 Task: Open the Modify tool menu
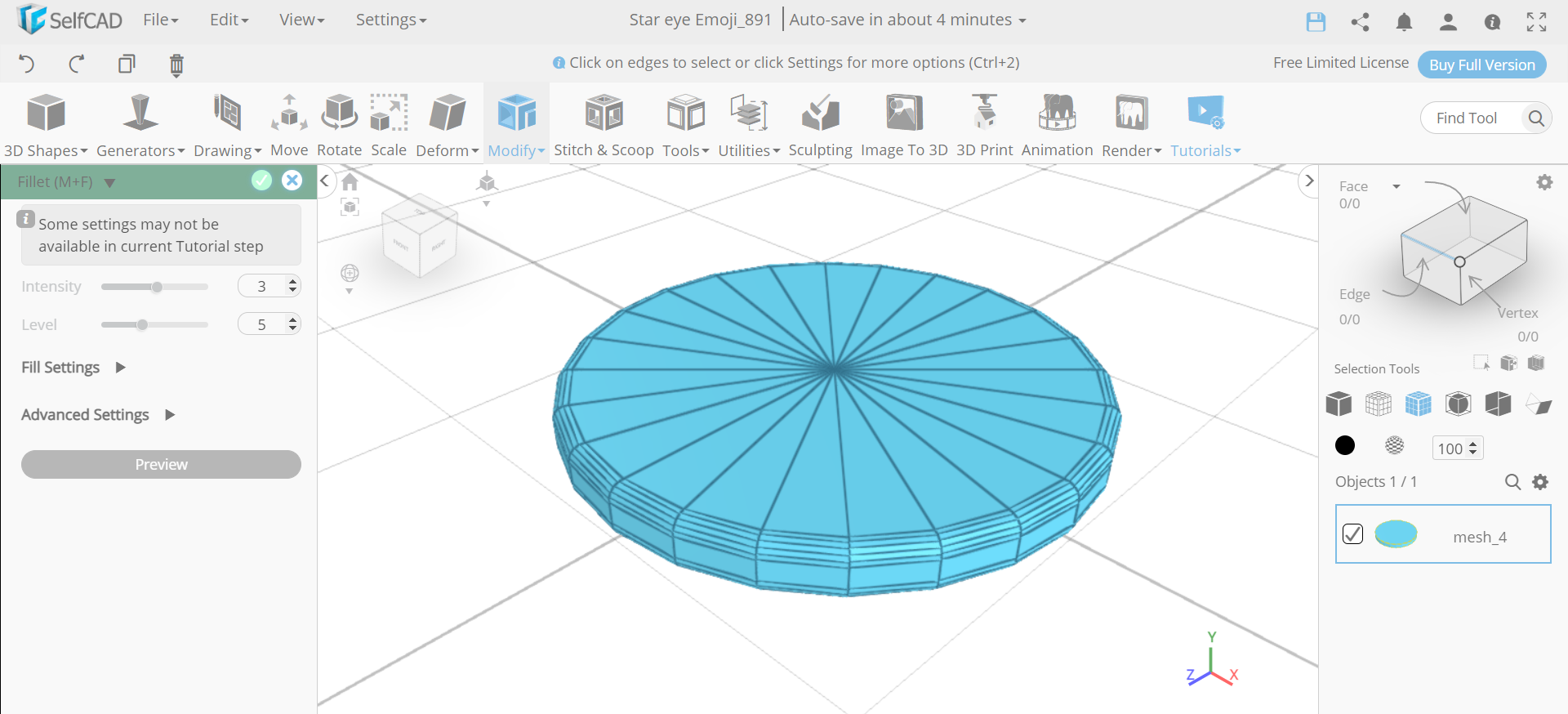coord(516,125)
